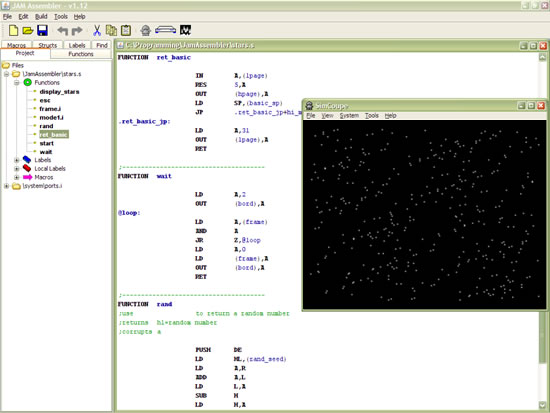
Task: Collapse the \JamAssembler\stars.s tree node
Action: 6,74
